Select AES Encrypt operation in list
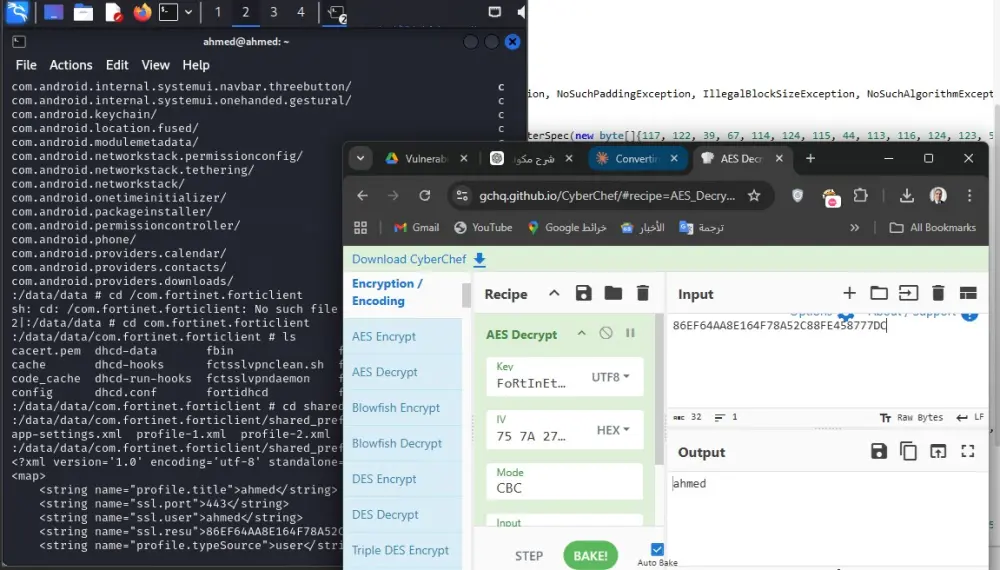Screen dimensions: 1000x570 (402, 336)
